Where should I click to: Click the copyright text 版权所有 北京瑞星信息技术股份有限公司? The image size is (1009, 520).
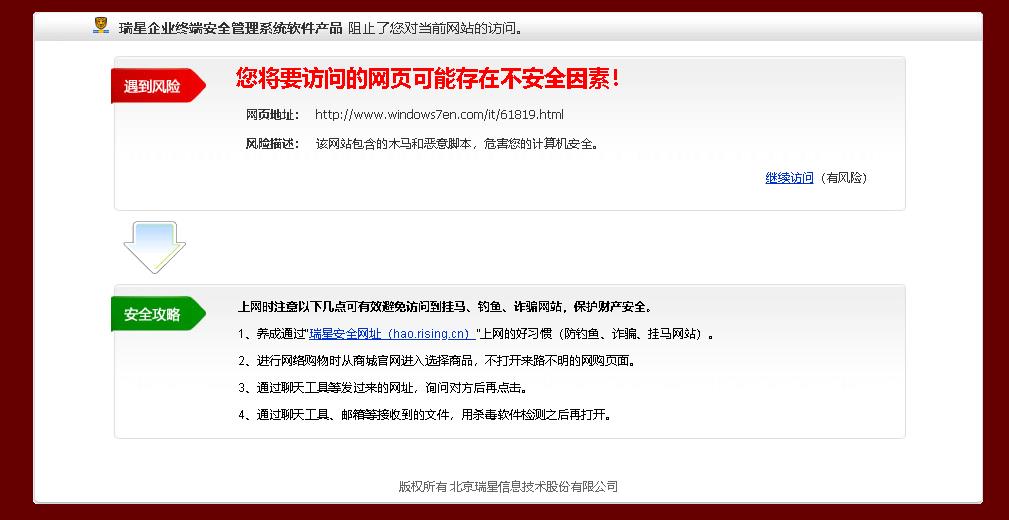(508, 487)
